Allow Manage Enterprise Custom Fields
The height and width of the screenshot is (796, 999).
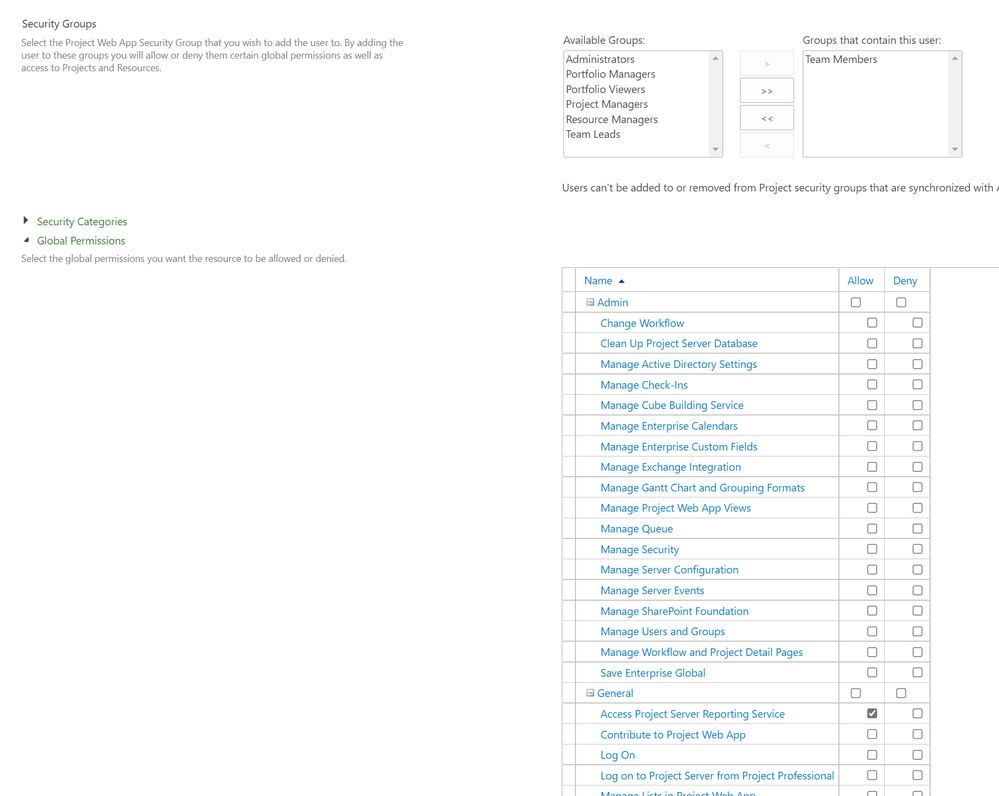(x=872, y=446)
